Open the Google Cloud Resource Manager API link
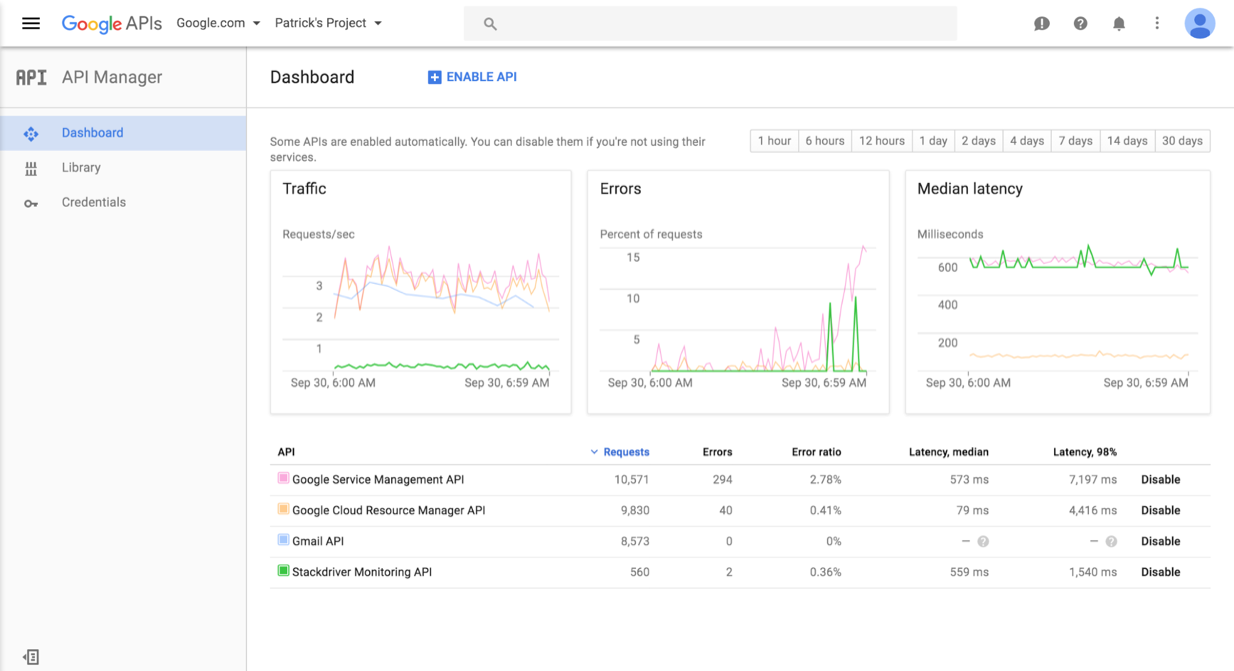Viewport: 1234px width, 671px height. coord(389,511)
